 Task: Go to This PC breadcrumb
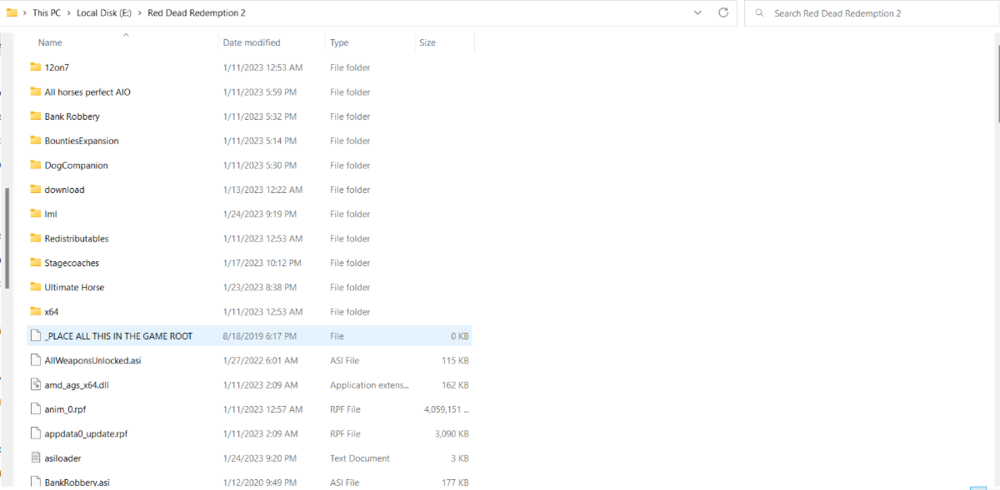(x=48, y=13)
